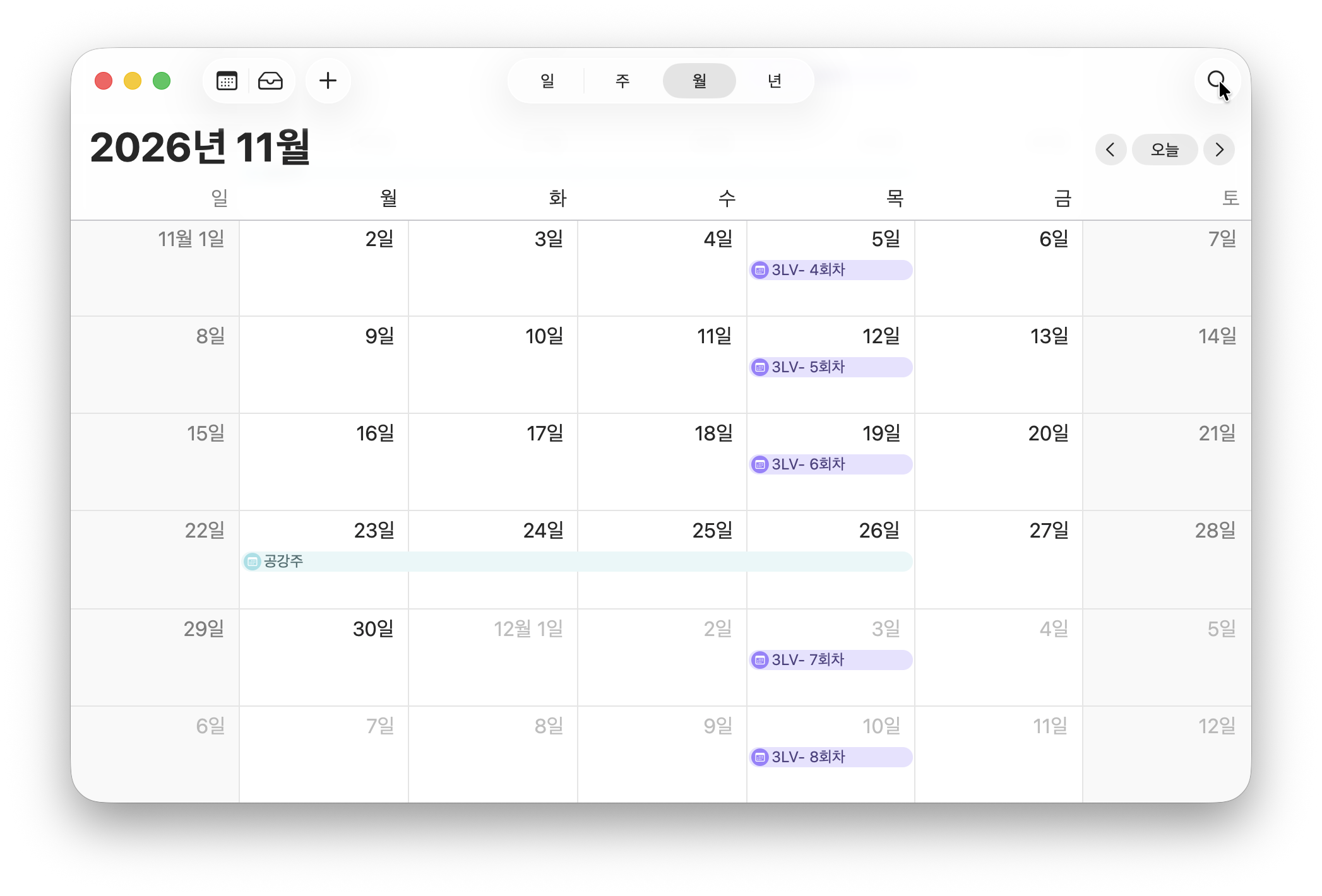Screen dimensions: 1322x896
Task: Click the 30일 date cell
Action: click(324, 657)
